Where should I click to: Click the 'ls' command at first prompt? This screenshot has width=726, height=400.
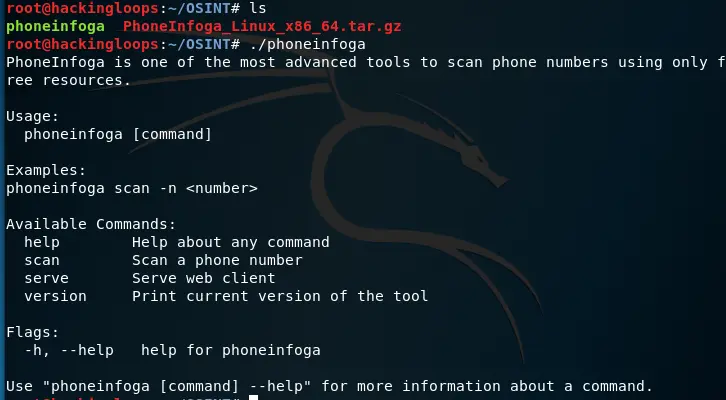257,8
